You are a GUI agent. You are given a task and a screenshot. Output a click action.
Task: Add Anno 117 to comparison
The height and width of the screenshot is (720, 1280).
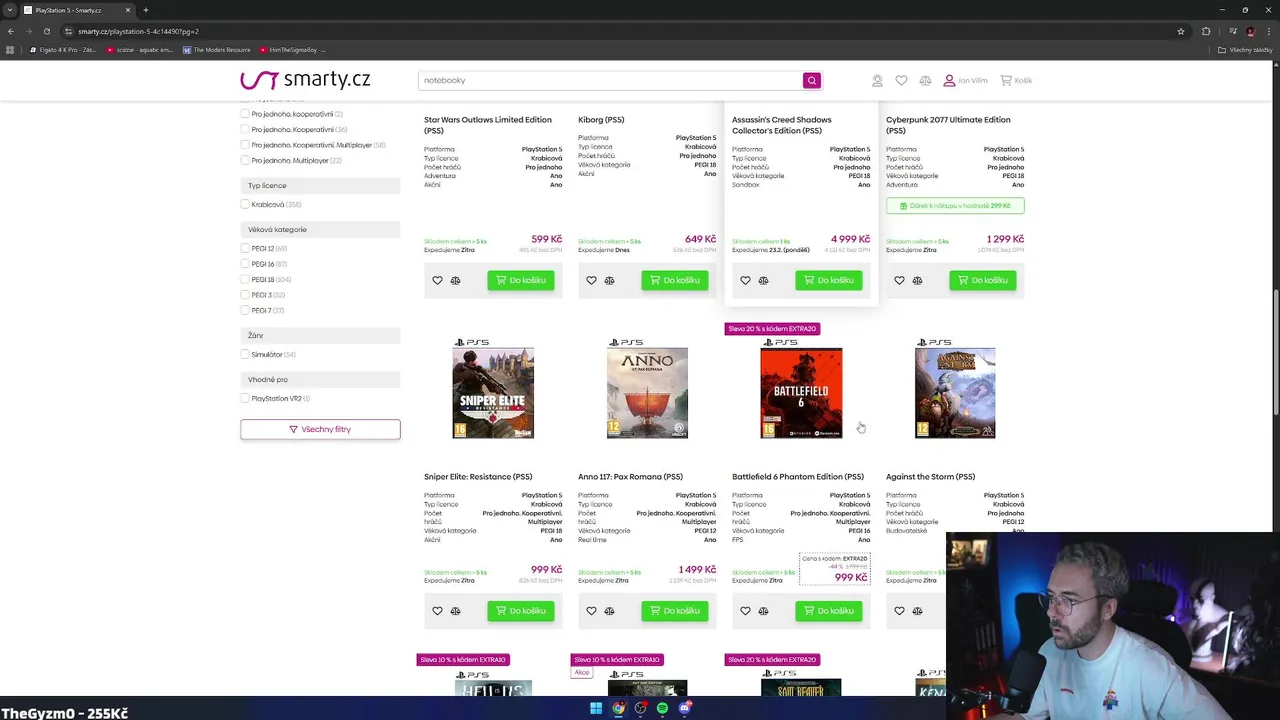pos(609,611)
